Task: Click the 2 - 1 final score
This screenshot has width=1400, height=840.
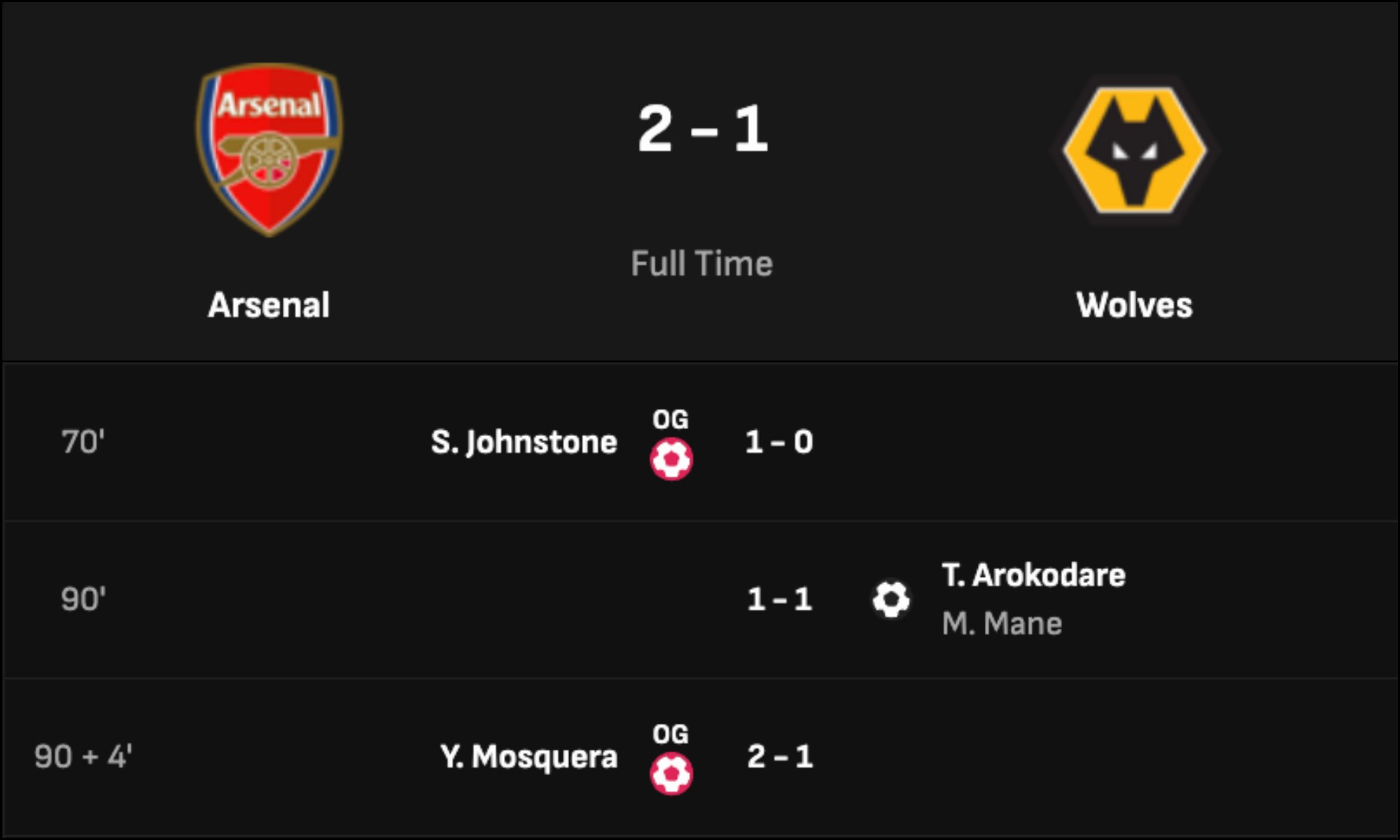Action: 703,129
